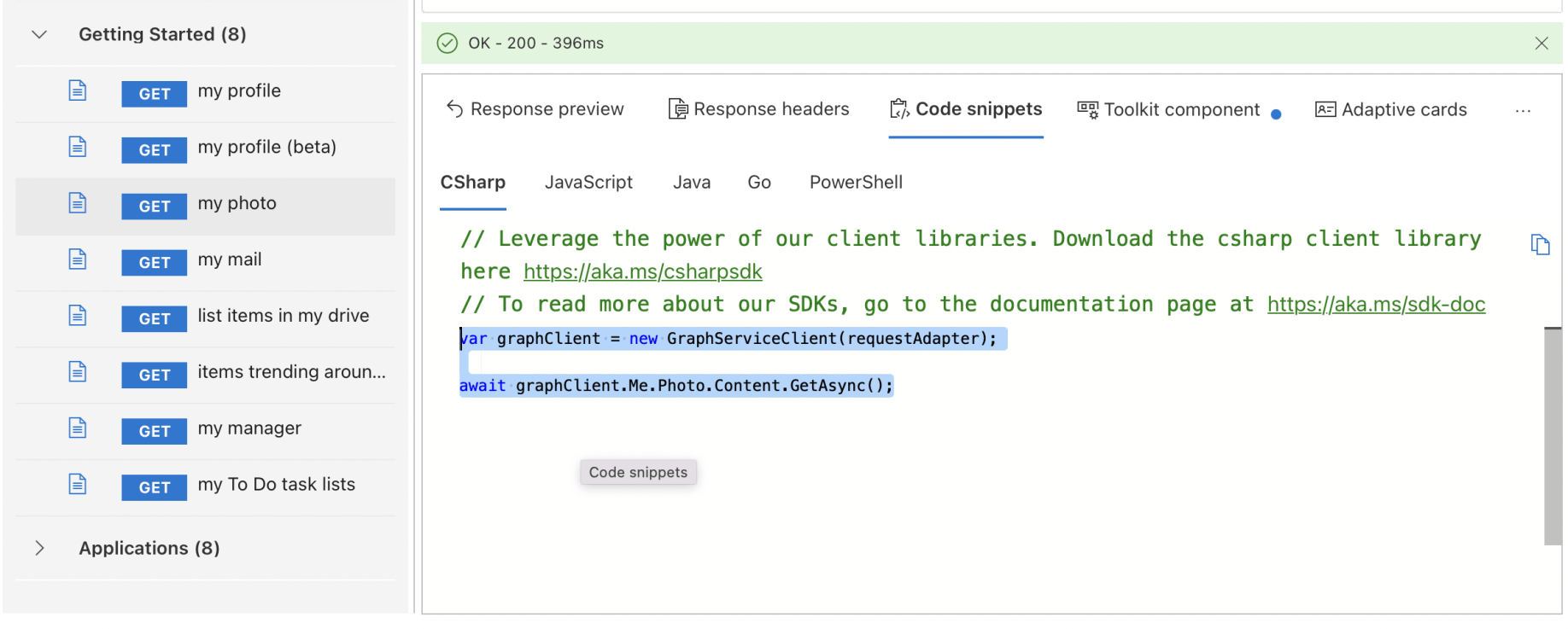This screenshot has height=629, width=1568.
Task: Open the aka.ms/csharpsdk link
Action: click(x=642, y=271)
